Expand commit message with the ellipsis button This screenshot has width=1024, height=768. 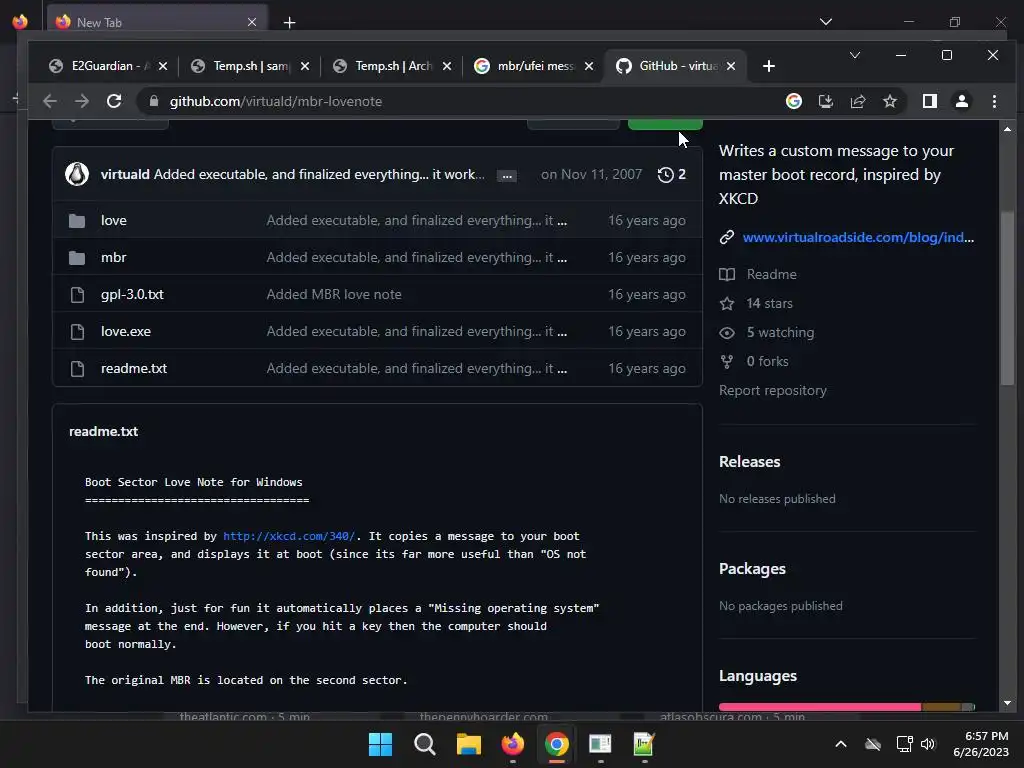(x=507, y=176)
